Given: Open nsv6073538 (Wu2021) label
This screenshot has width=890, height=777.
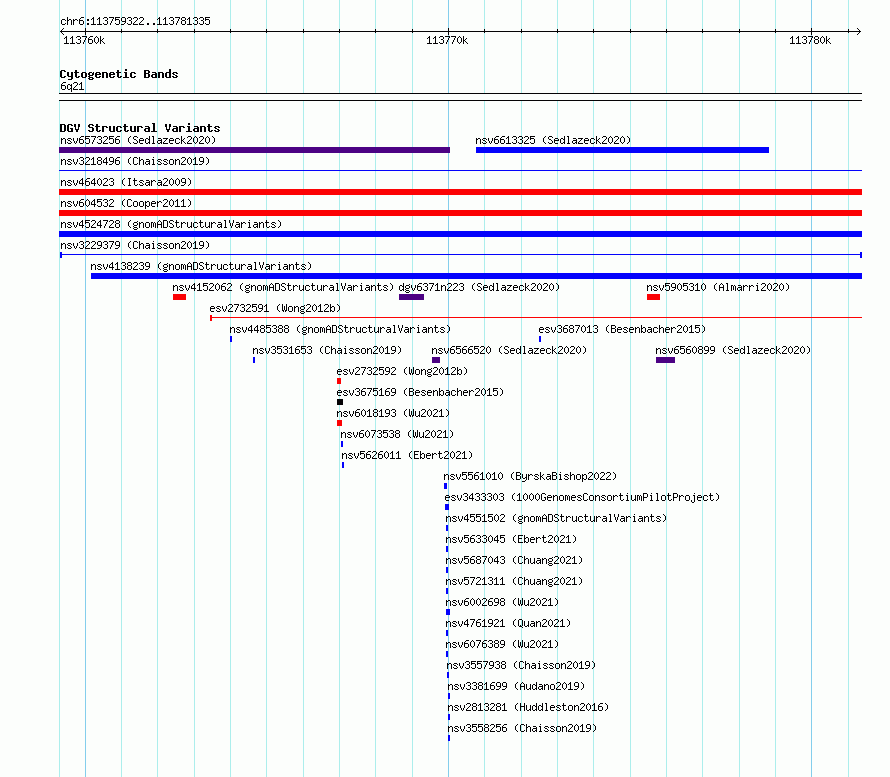Looking at the screenshot, I should pyautogui.click(x=397, y=434).
